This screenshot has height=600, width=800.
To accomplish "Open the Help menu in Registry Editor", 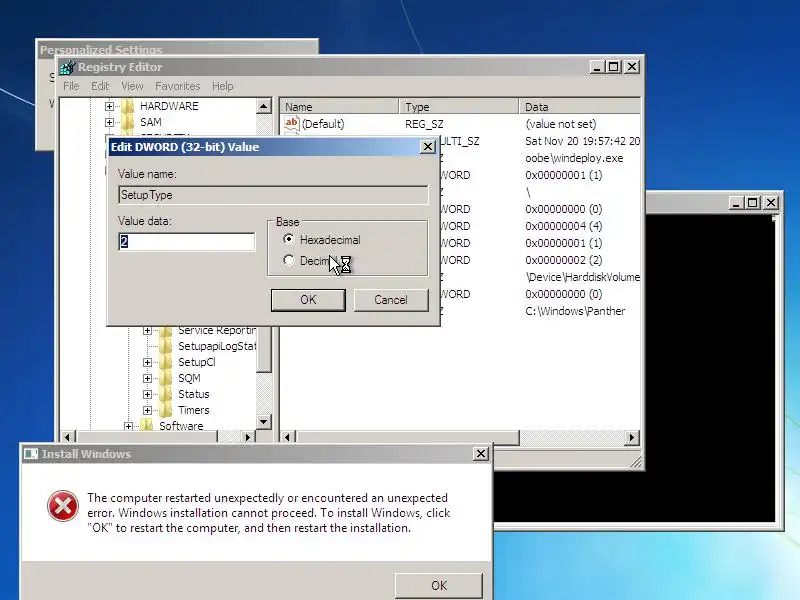I will tap(222, 86).
